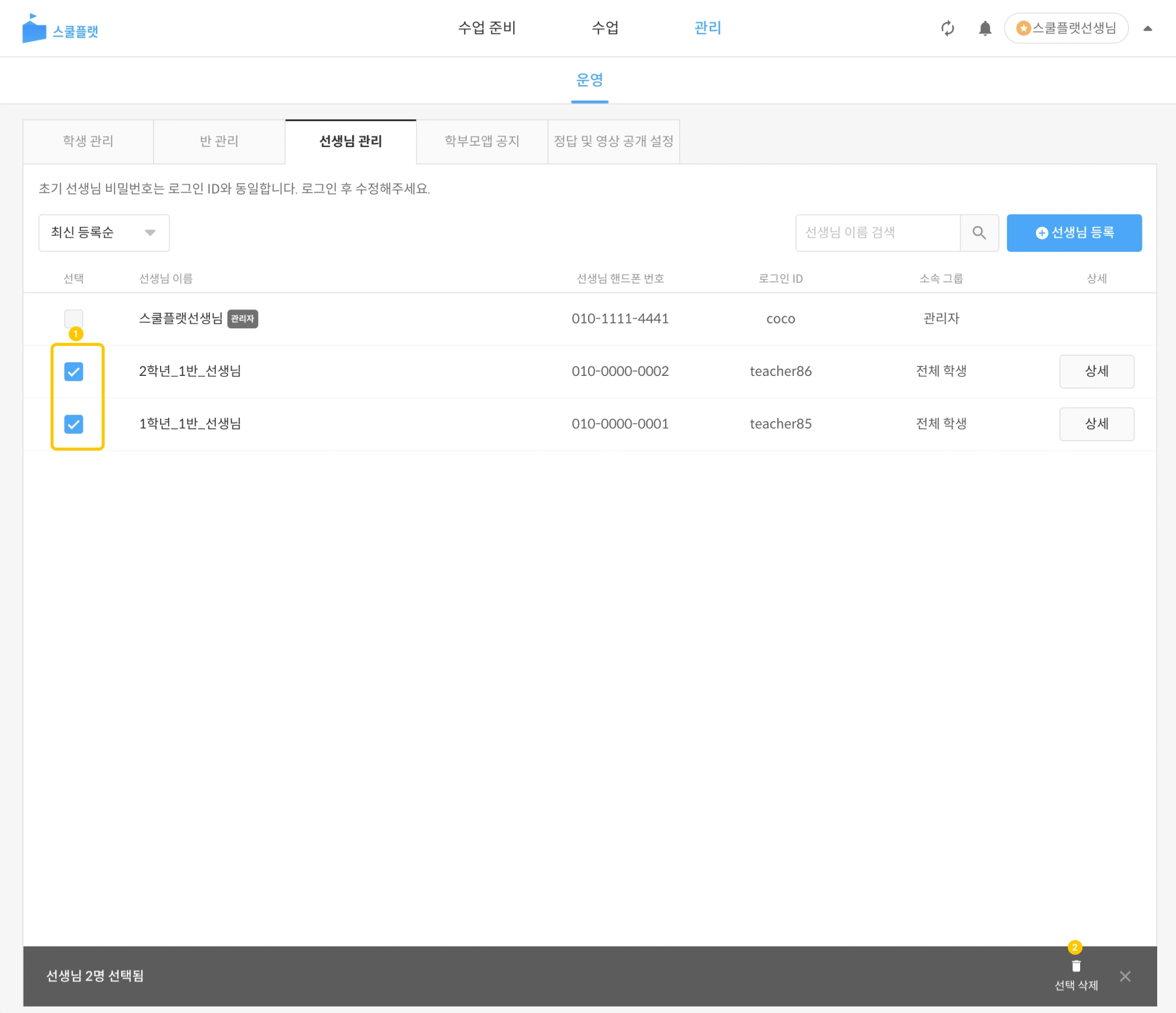Click the star badge on profile

tap(1024, 28)
